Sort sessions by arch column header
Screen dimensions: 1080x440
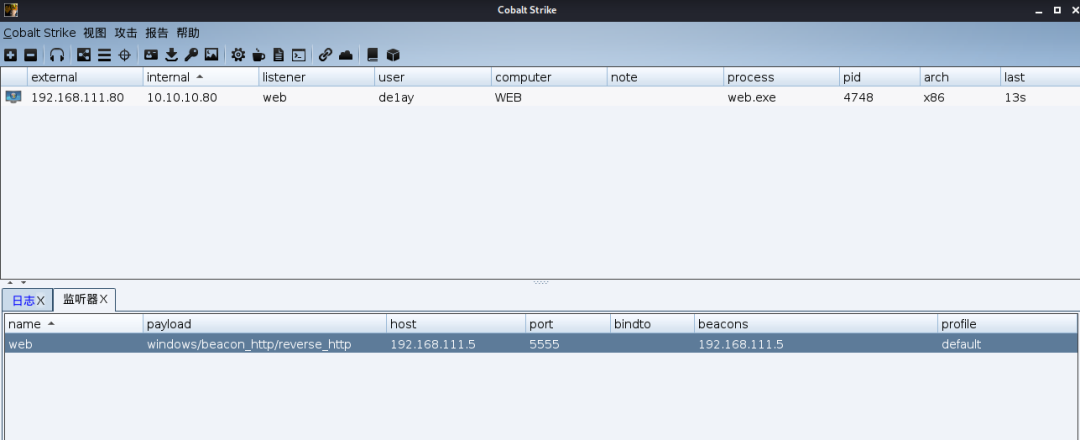[x=960, y=77]
